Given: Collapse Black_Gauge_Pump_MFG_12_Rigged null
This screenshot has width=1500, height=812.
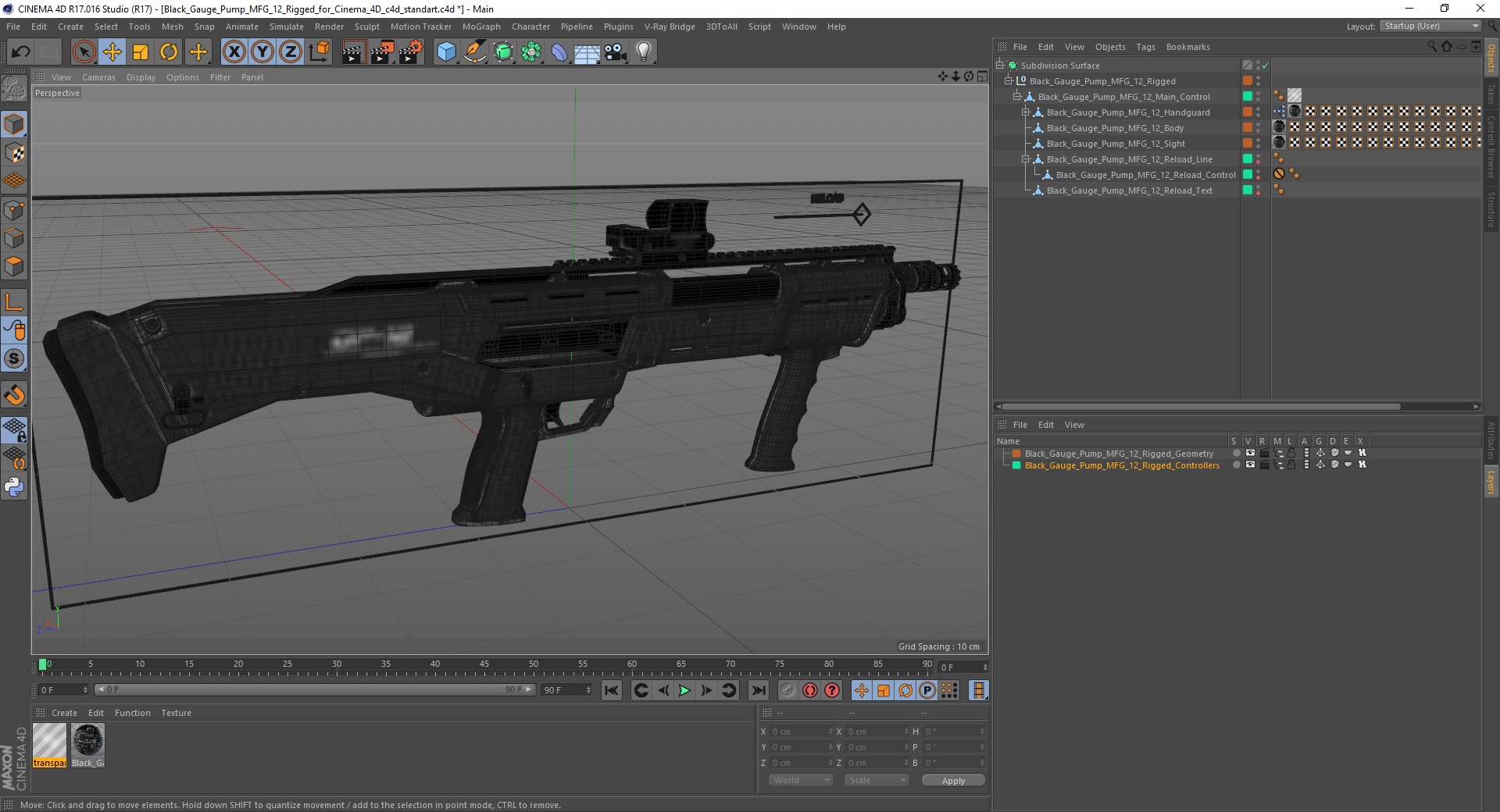Looking at the screenshot, I should (1008, 81).
